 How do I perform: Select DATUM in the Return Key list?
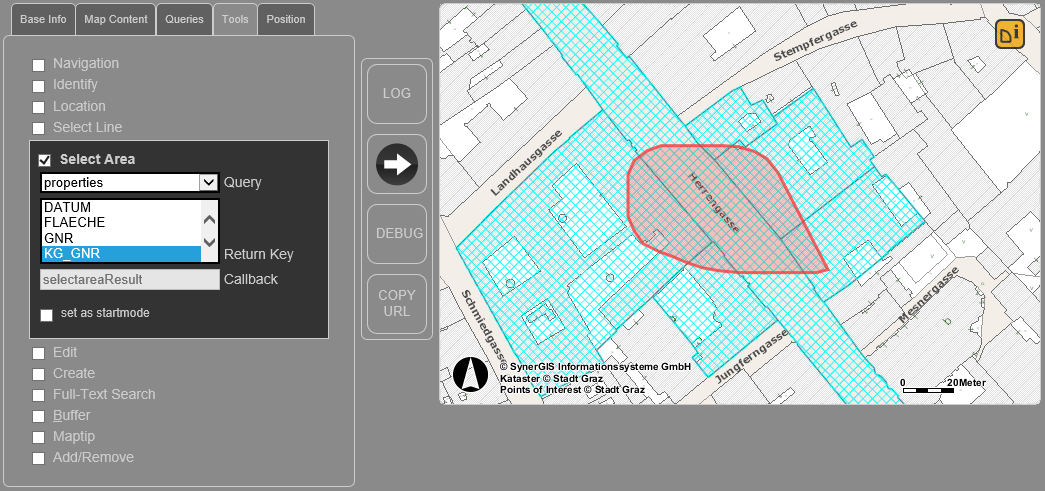pos(121,208)
